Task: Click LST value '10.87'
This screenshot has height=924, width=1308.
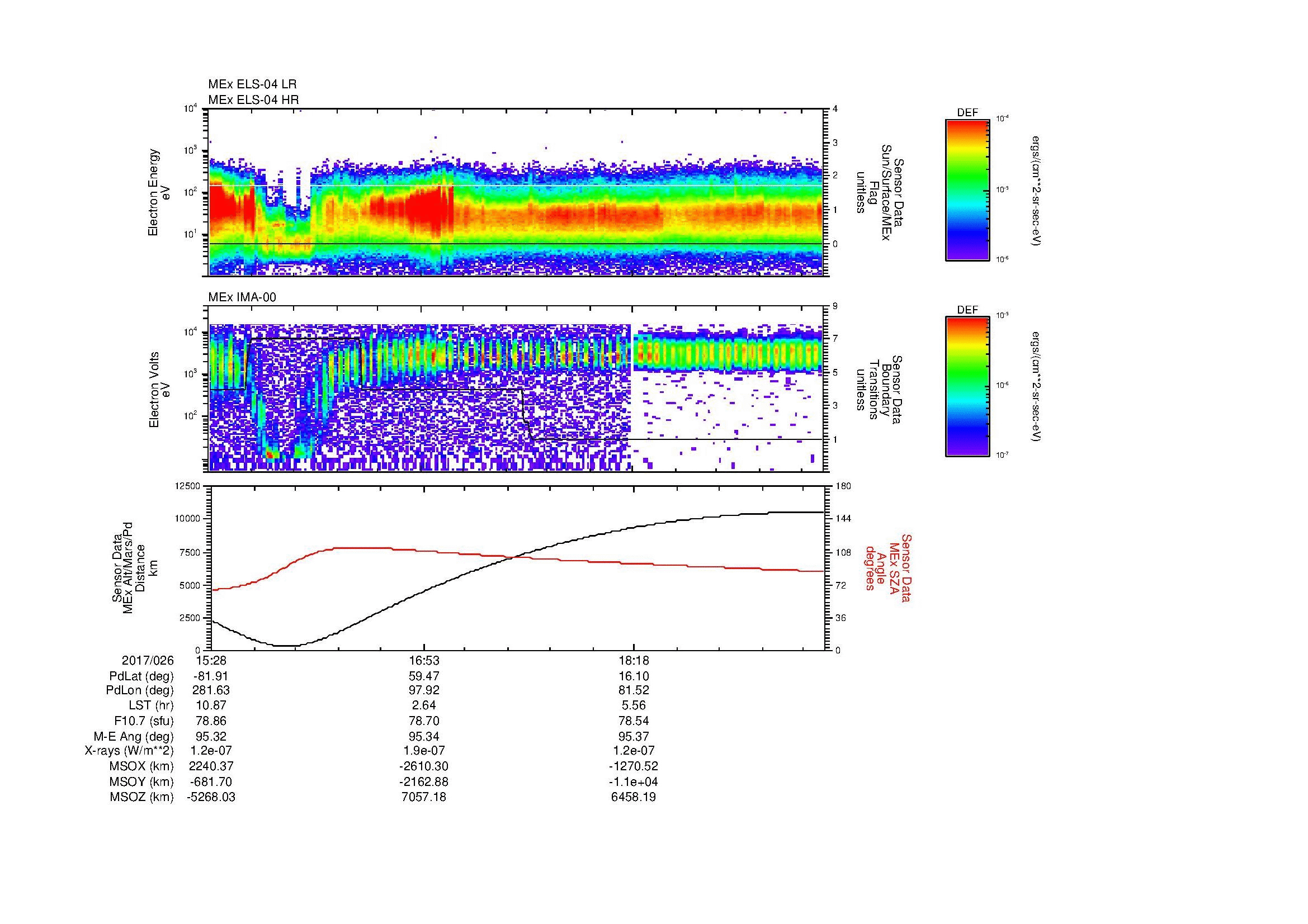Action: (211, 705)
